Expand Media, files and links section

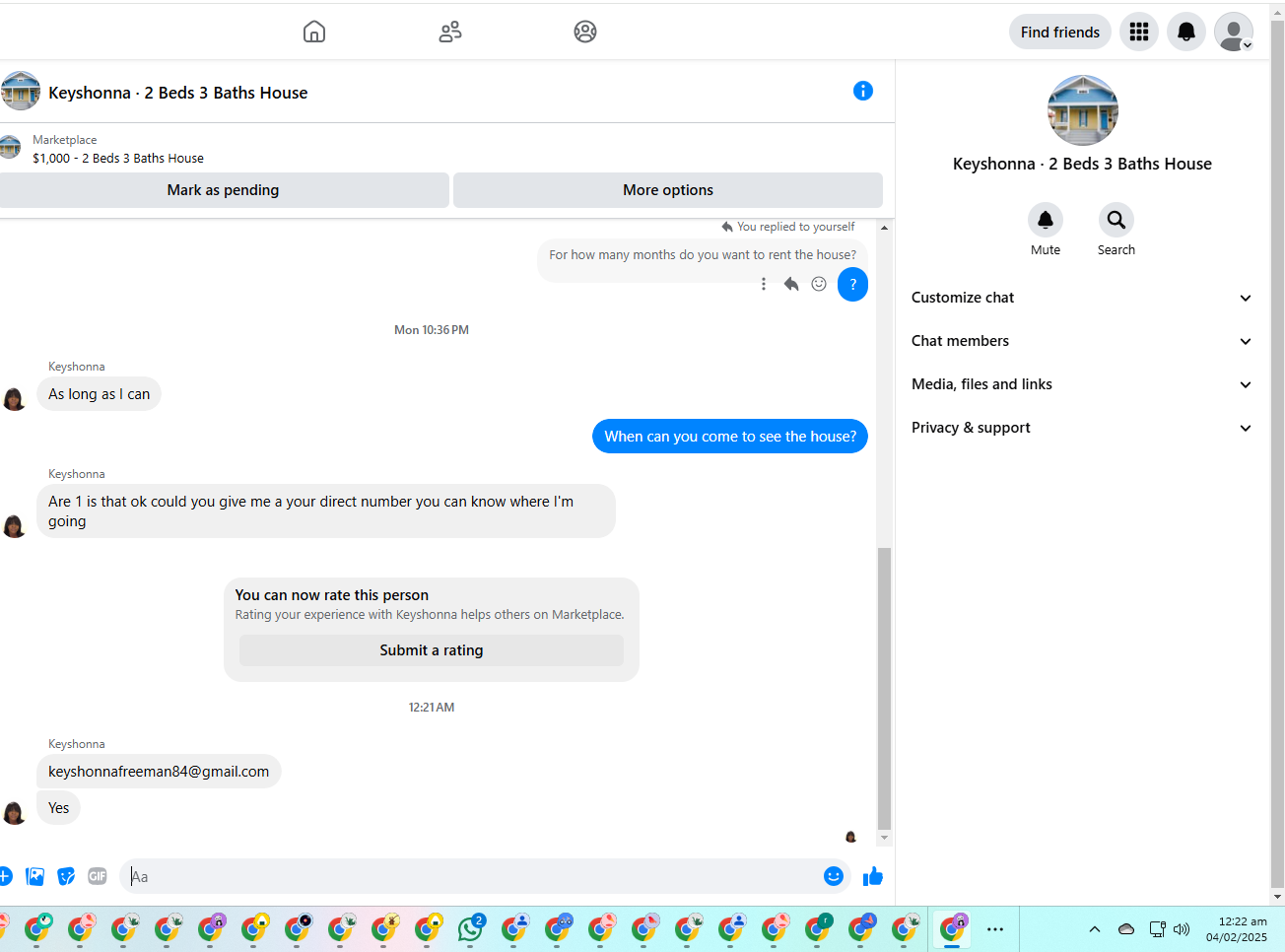tap(1082, 384)
